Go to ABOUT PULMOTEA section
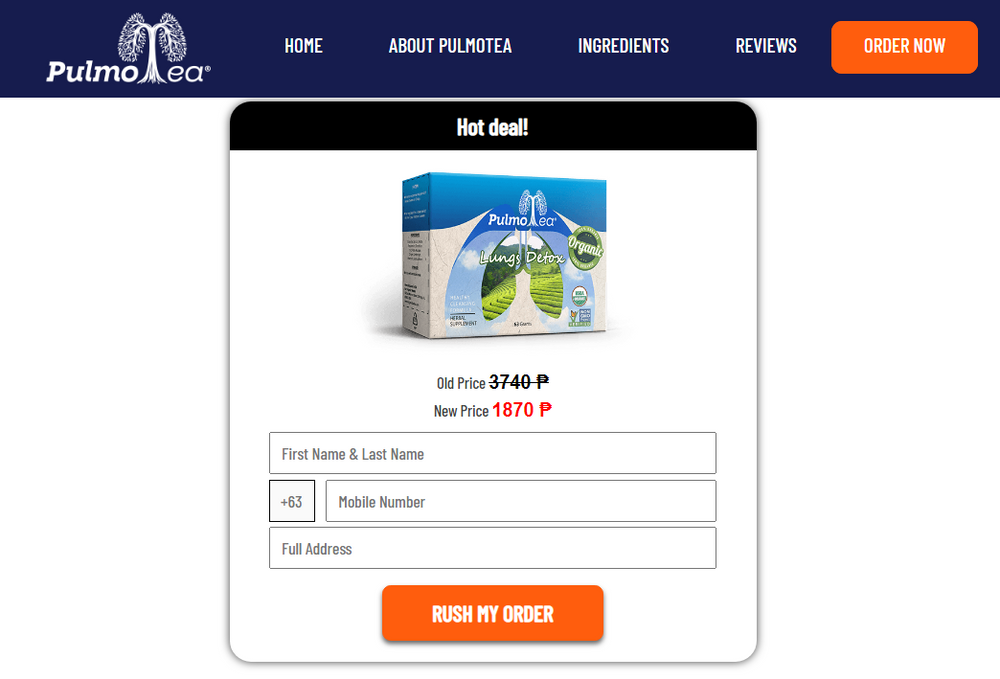 tap(450, 46)
